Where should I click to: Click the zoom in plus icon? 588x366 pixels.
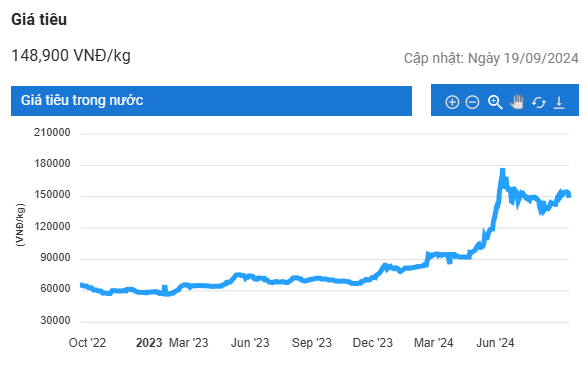click(x=452, y=102)
